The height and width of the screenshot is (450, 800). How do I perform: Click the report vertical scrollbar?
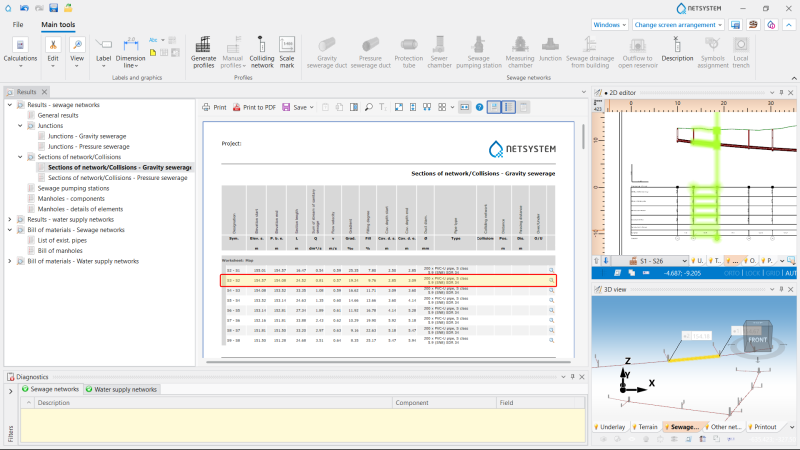[583, 136]
